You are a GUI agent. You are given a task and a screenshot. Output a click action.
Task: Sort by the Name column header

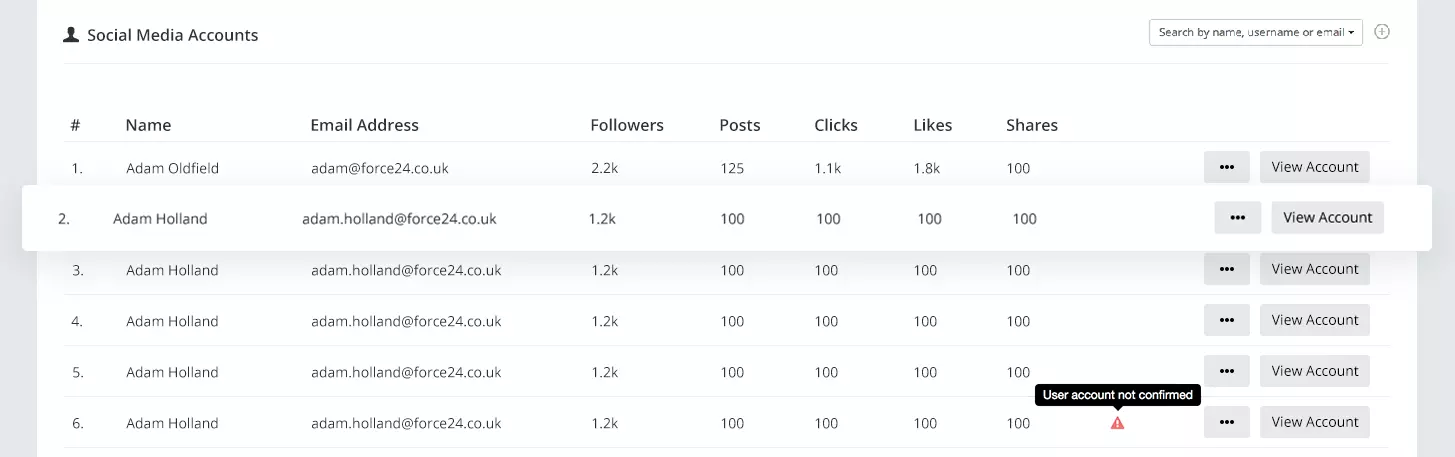[148, 125]
